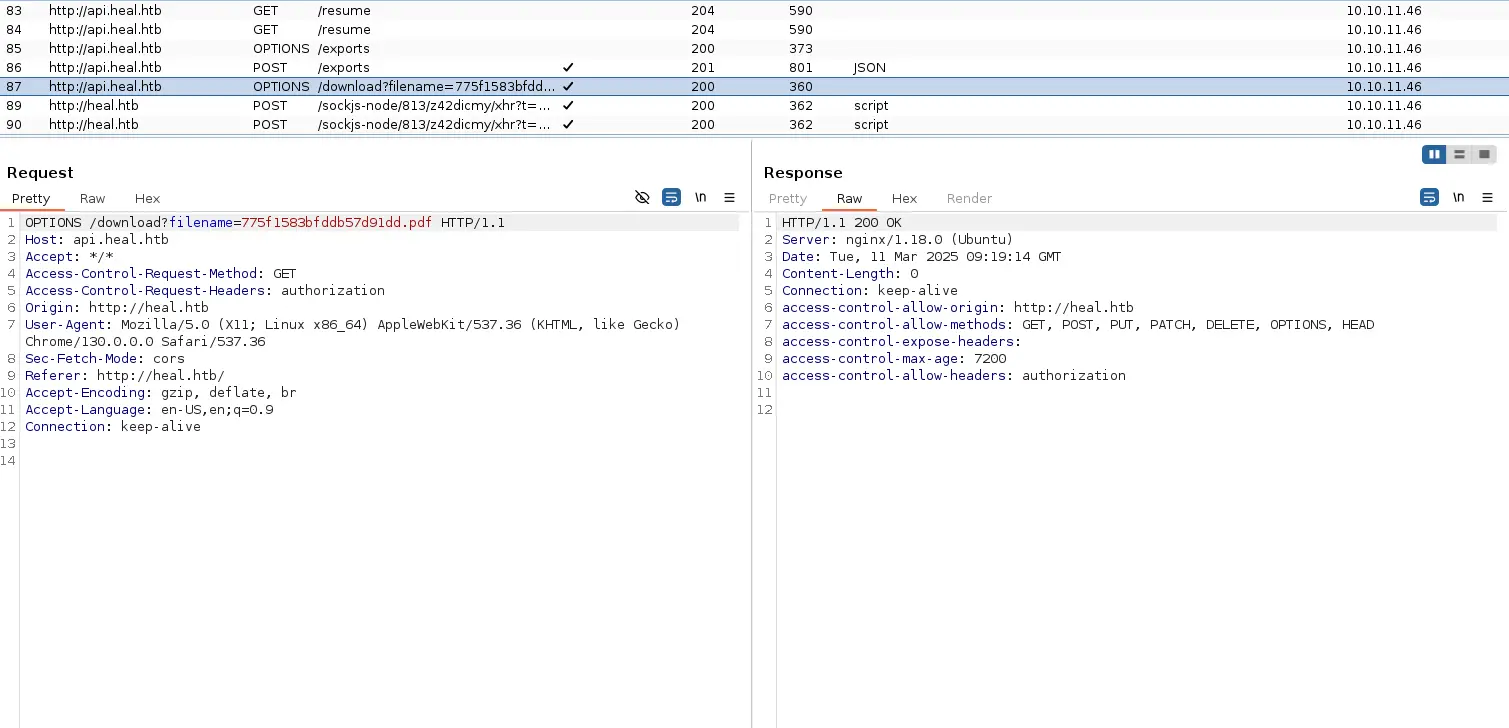Click Sec-Fetch-Mode: cors line
1509x728 pixels.
[105, 359]
